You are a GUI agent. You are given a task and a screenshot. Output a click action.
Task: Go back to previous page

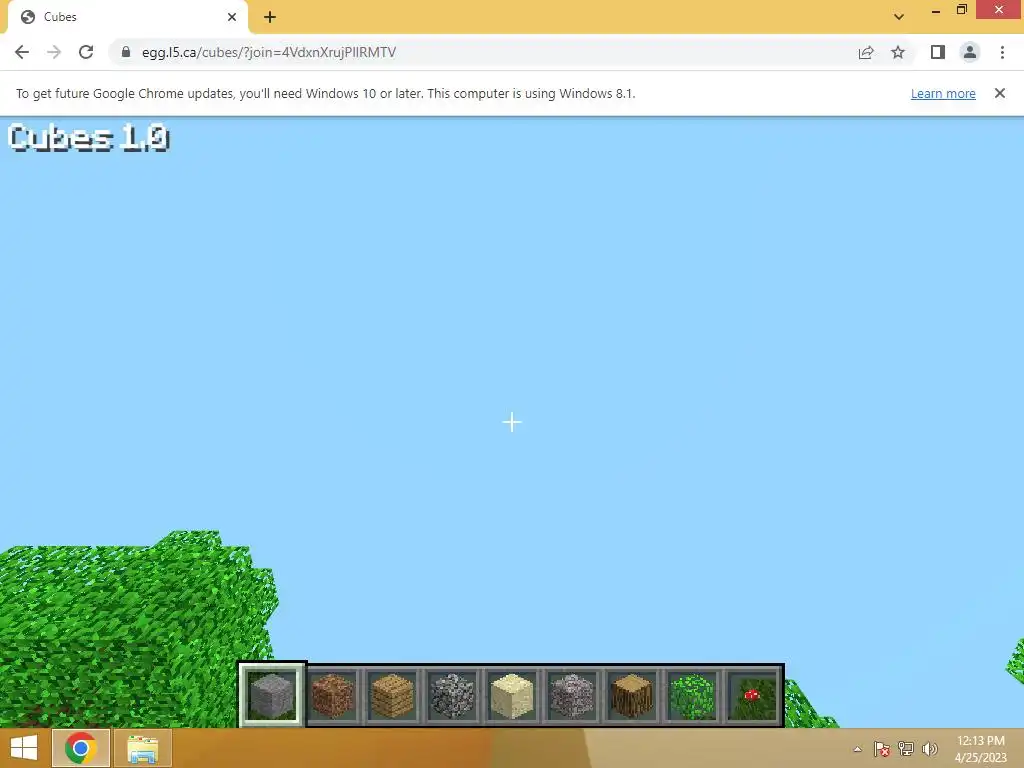22,52
